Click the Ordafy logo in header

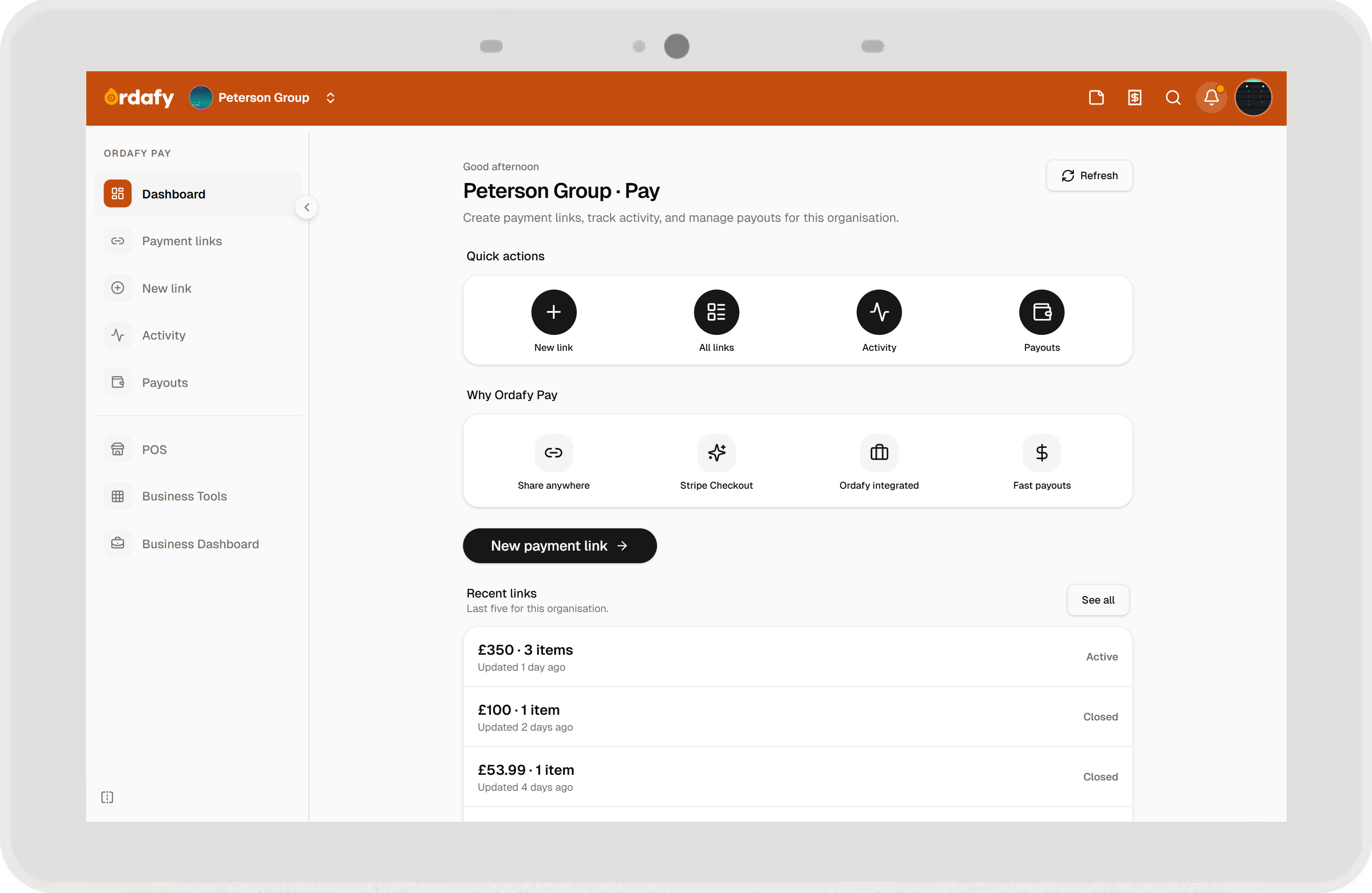point(139,98)
